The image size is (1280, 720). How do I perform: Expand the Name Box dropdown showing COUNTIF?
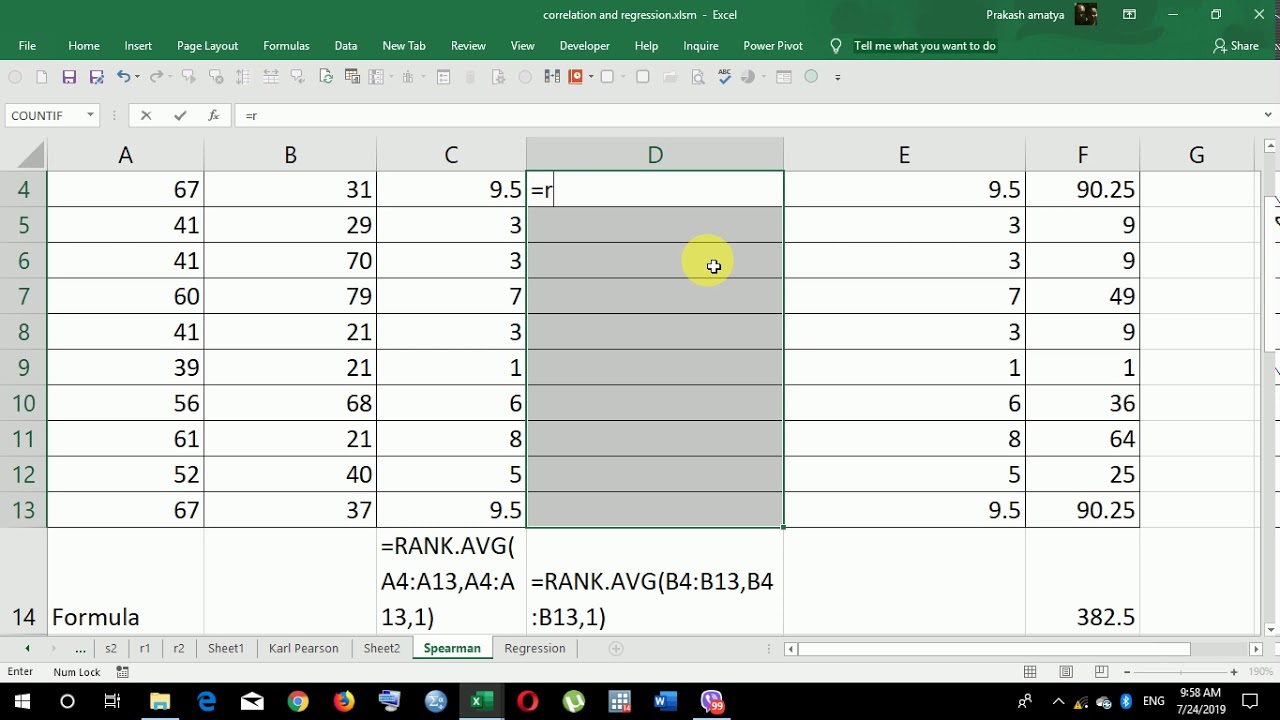pyautogui.click(x=90, y=116)
